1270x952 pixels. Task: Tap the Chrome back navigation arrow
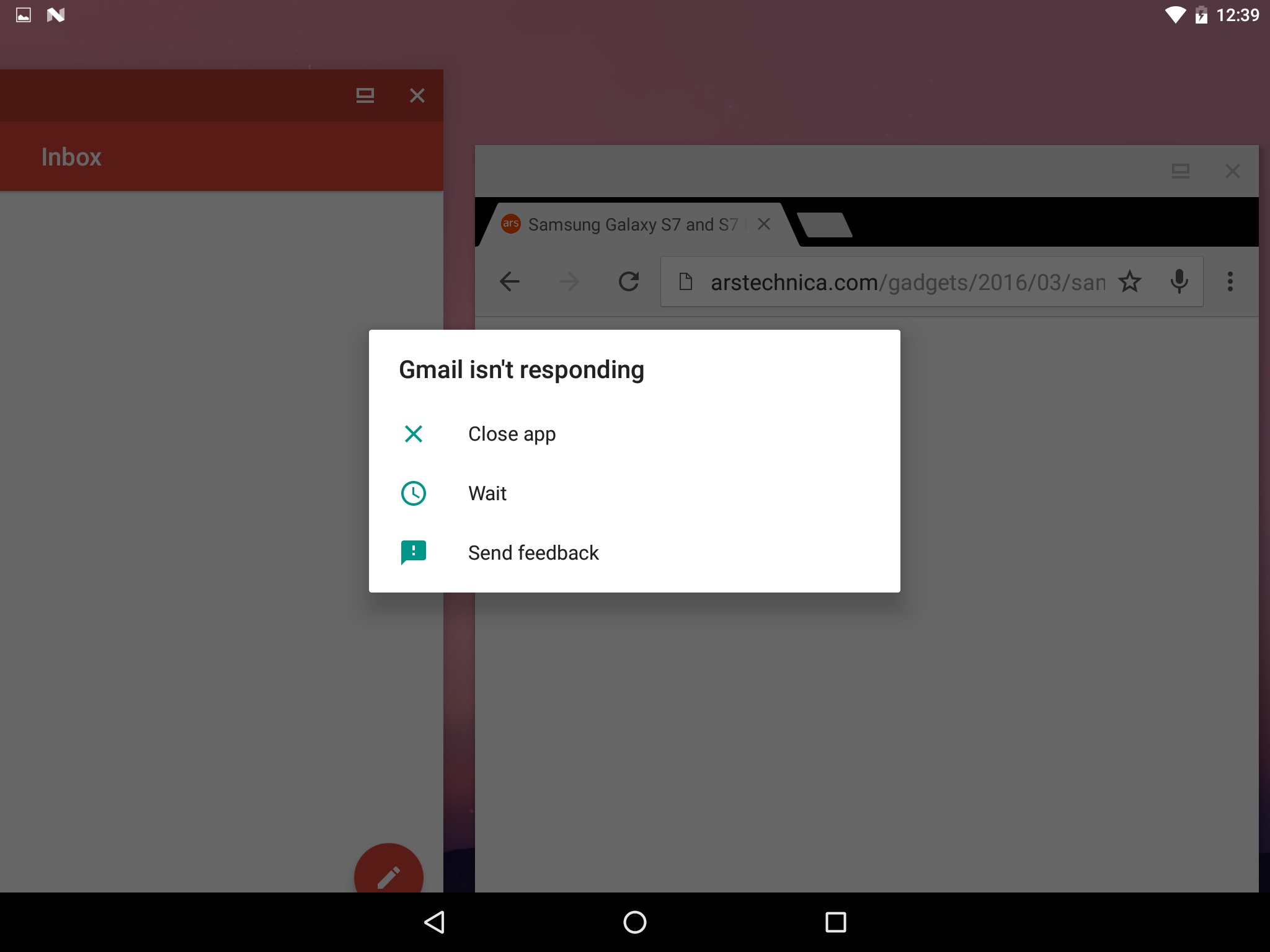tap(508, 281)
